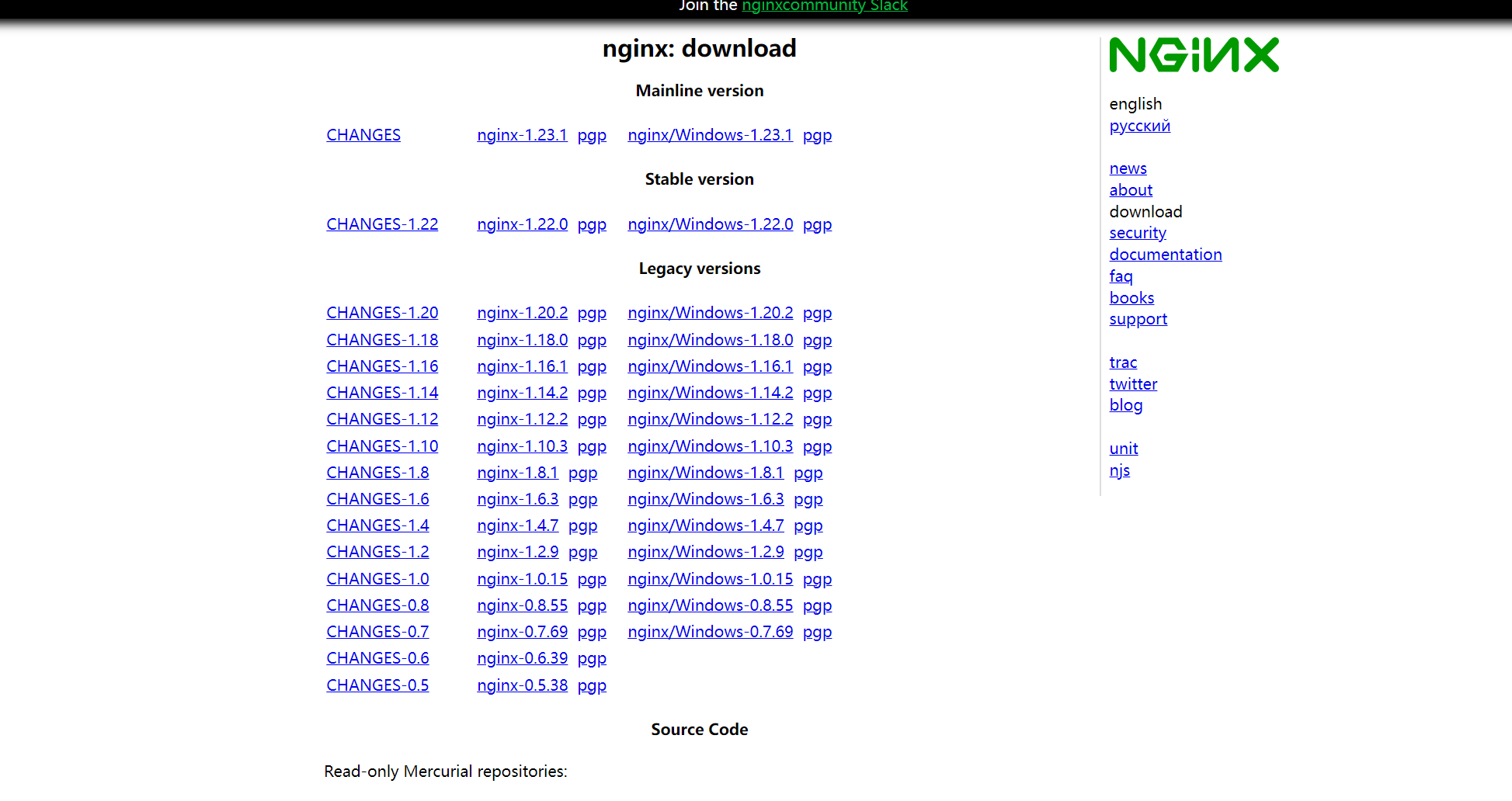Open the trac link
This screenshot has width=1512, height=801.
[1123, 362]
